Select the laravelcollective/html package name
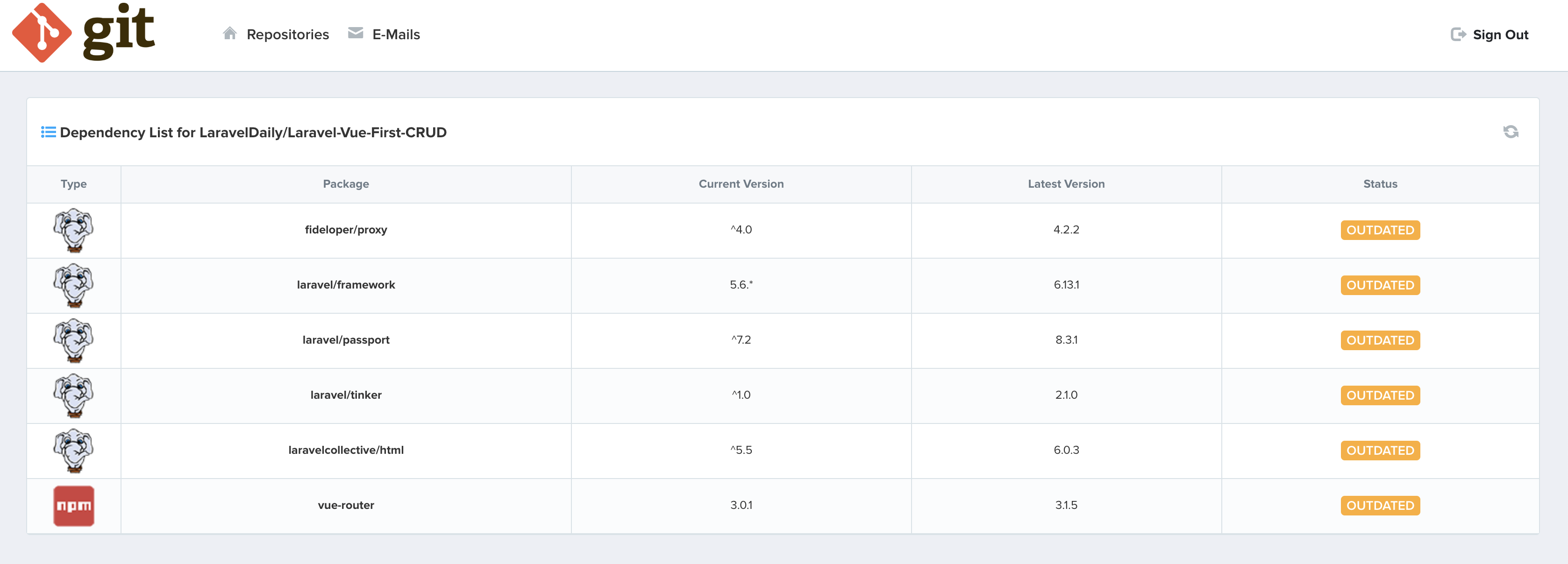 coord(346,450)
